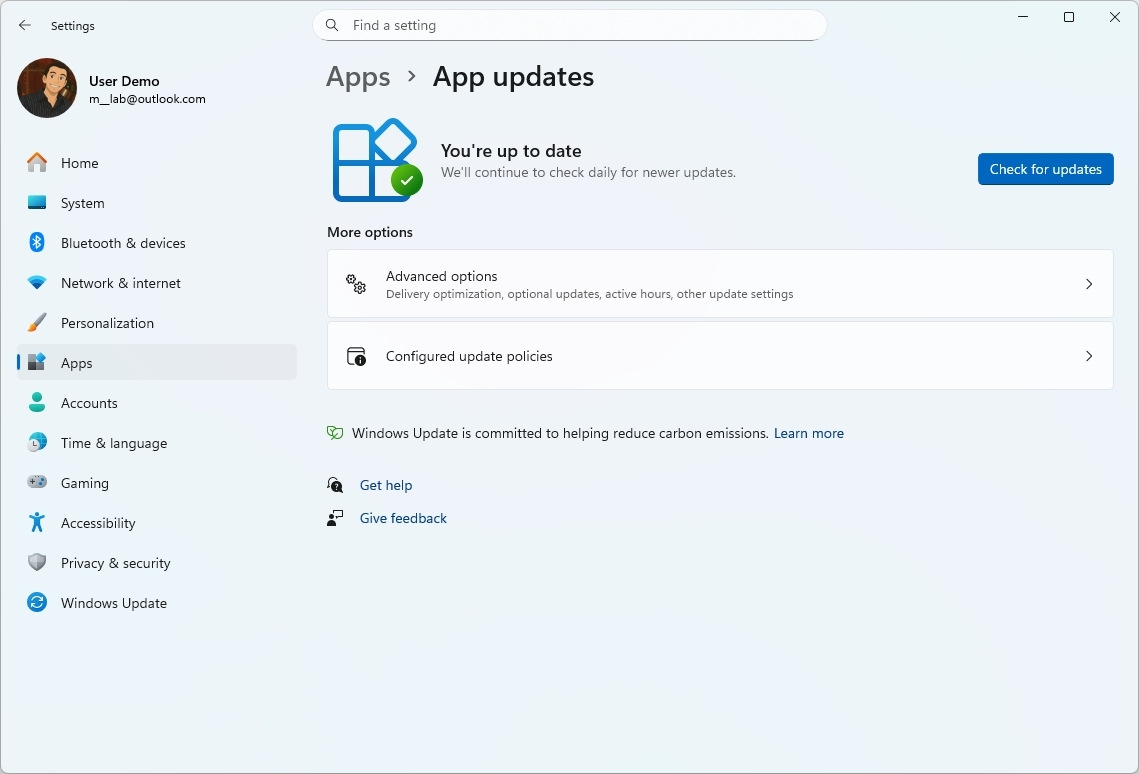Open Personalization settings
The width and height of the screenshot is (1139, 774).
click(107, 323)
